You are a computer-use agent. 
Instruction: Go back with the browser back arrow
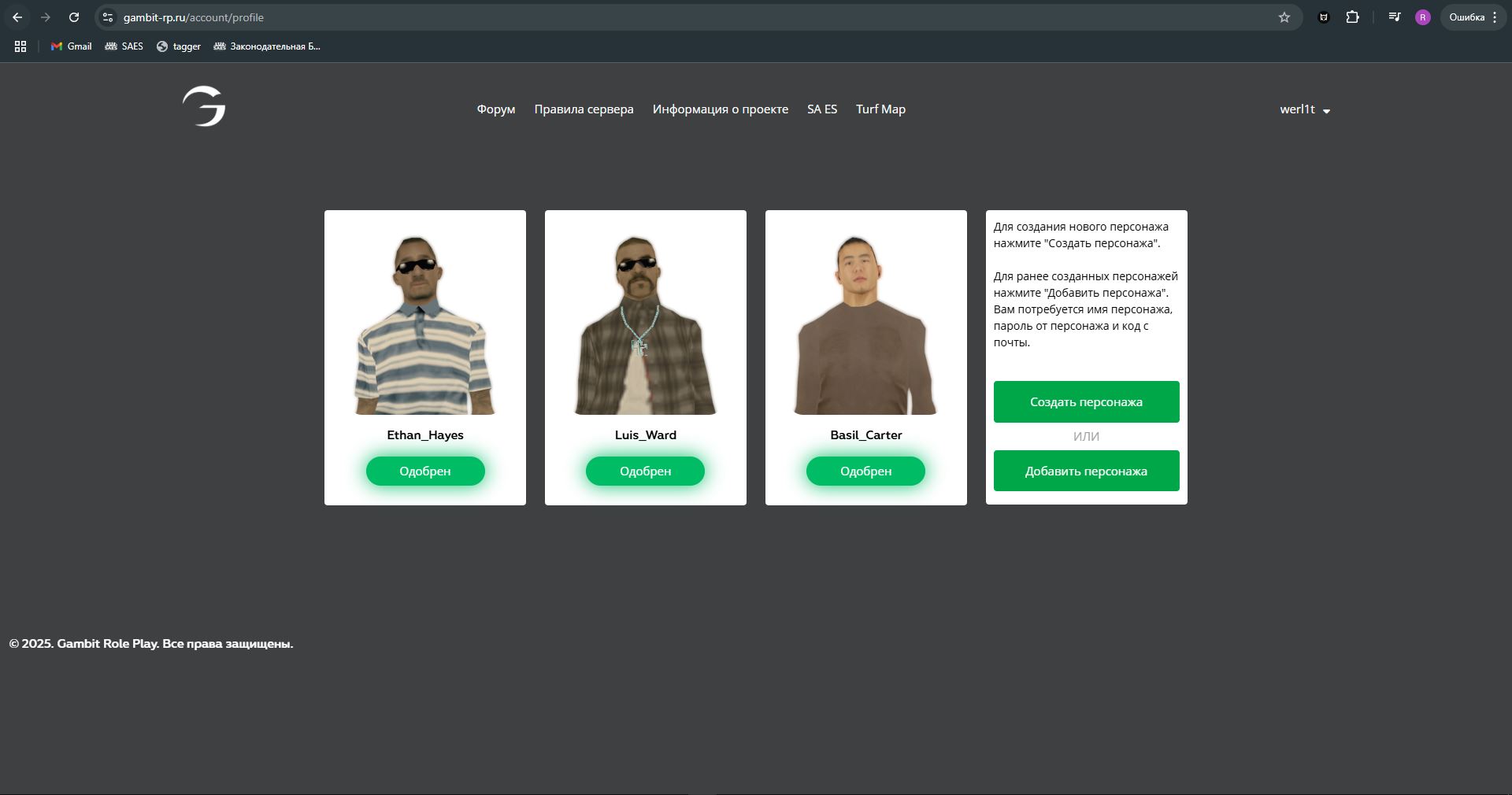pos(17,17)
